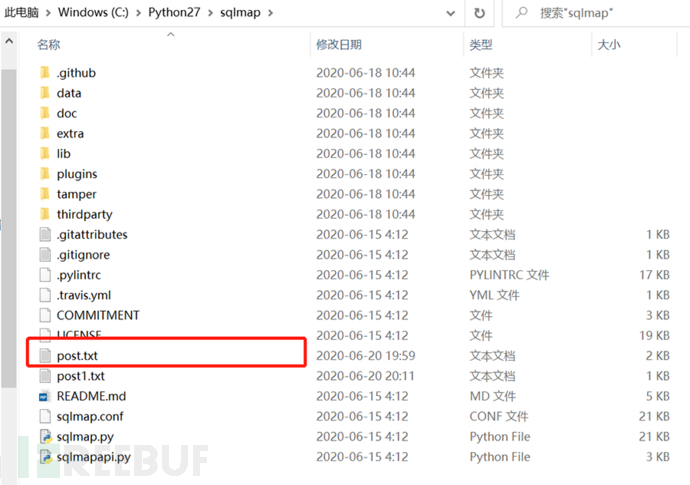Select the extra folder icon
The image size is (690, 485).
click(x=45, y=133)
